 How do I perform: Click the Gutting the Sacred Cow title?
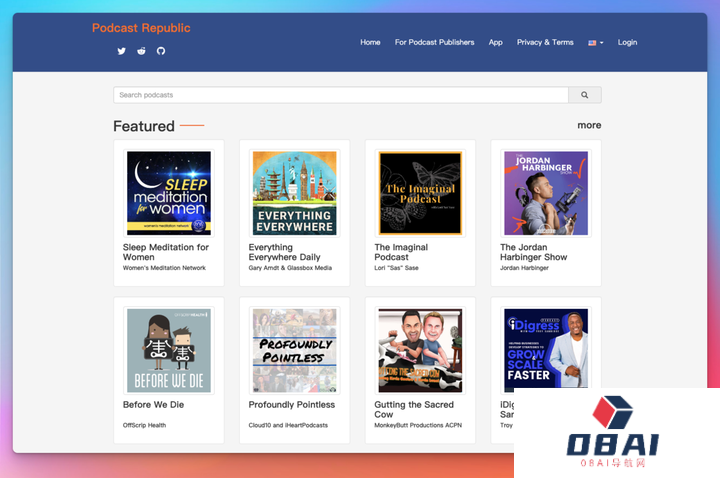tap(414, 410)
